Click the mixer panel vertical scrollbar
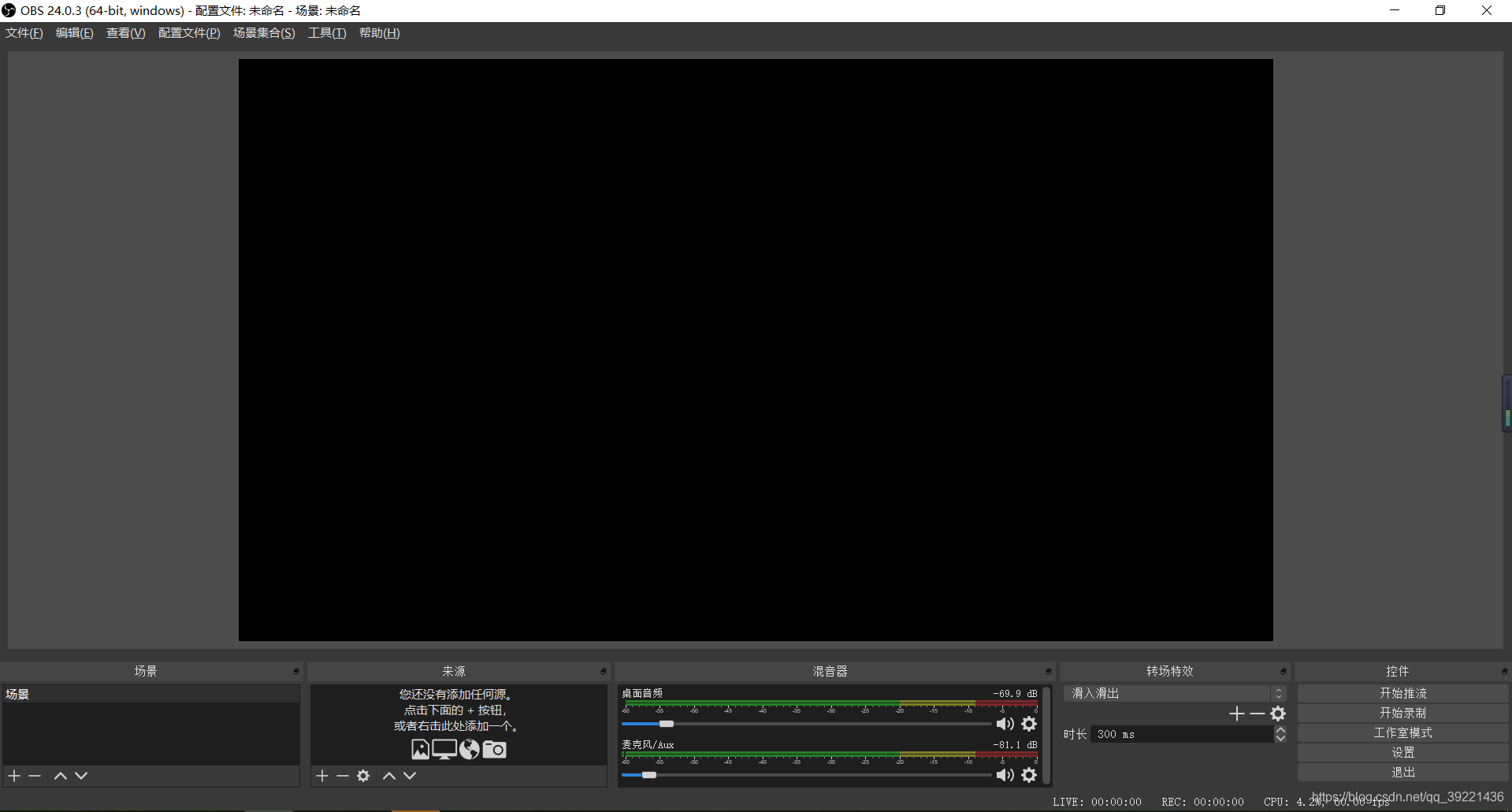Screen dimensions: 1512x812 [1046, 735]
